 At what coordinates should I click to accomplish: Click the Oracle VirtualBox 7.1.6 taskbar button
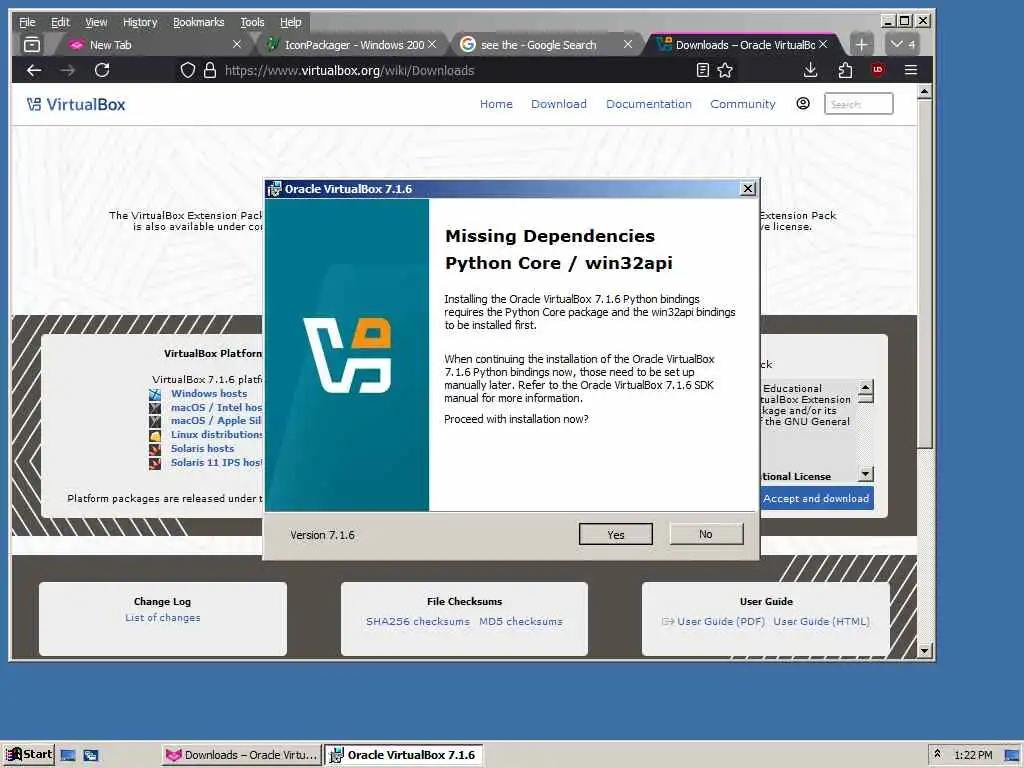pos(404,755)
